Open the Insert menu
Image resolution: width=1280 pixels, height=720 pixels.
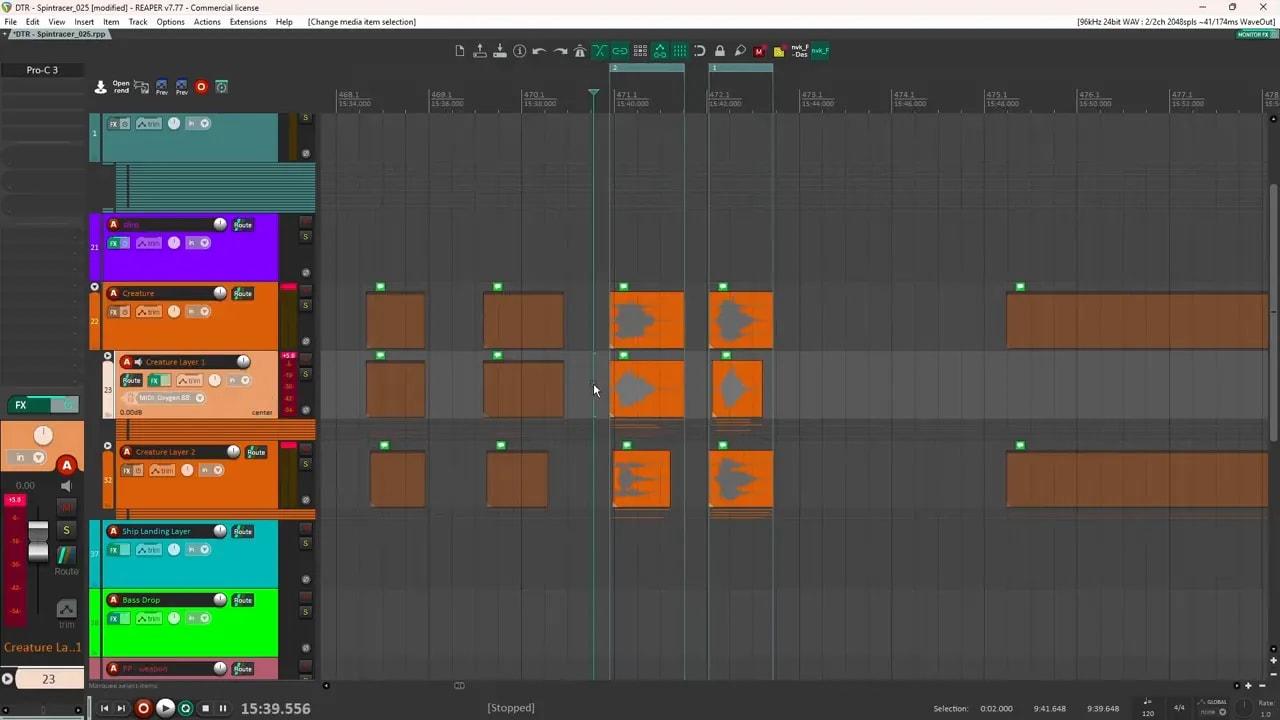(84, 21)
